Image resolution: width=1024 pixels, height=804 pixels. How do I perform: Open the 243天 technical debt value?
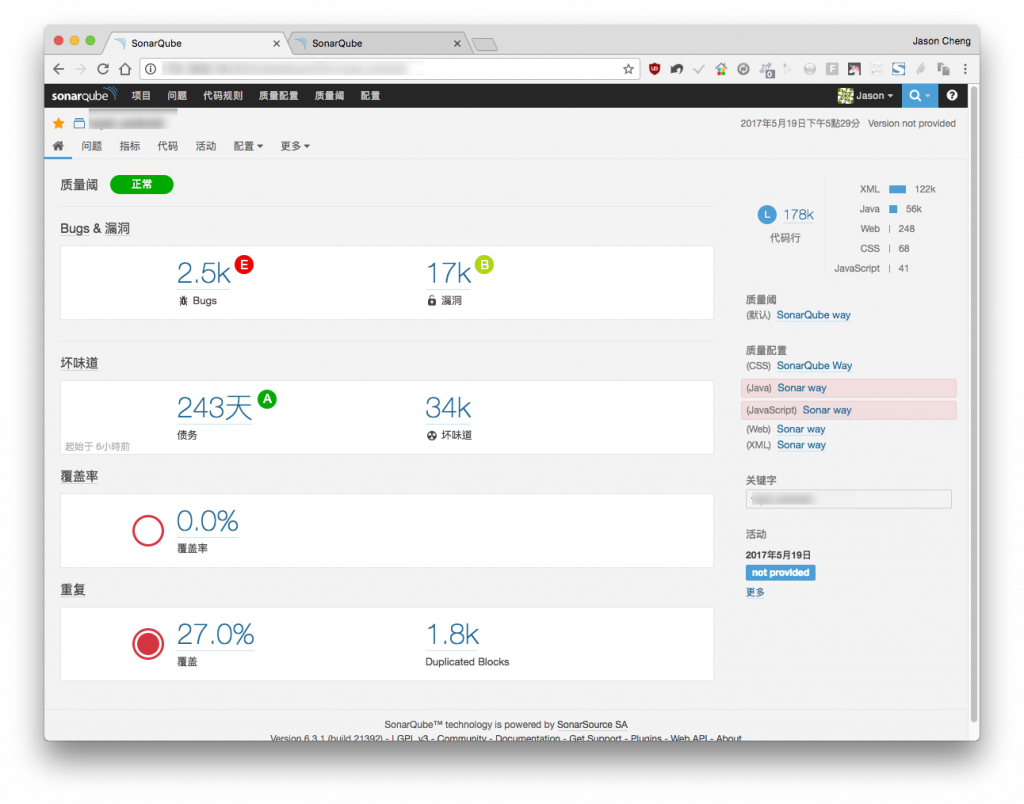pyautogui.click(x=215, y=408)
